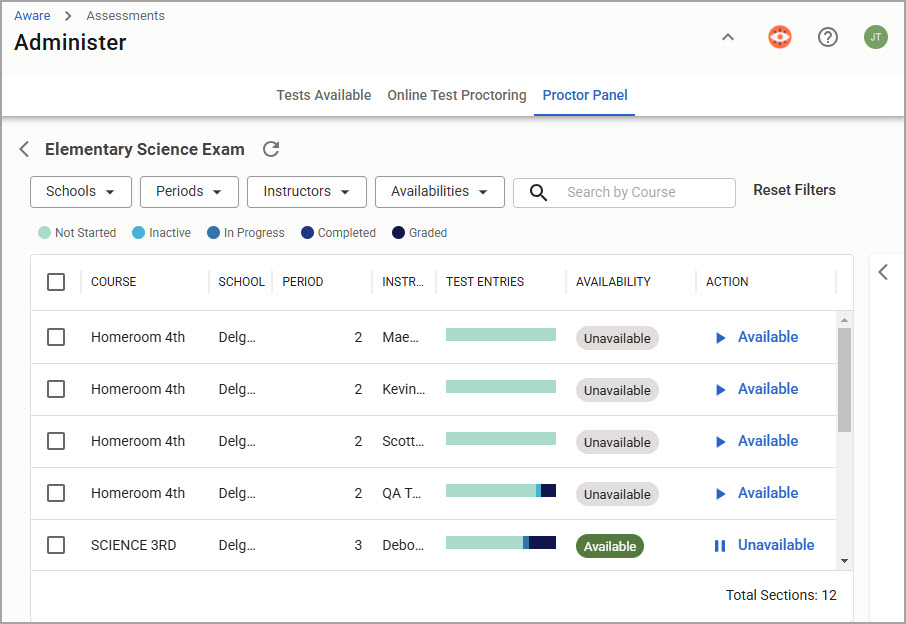Collapse header using the up chevron
The width and height of the screenshot is (906, 624).
click(728, 38)
